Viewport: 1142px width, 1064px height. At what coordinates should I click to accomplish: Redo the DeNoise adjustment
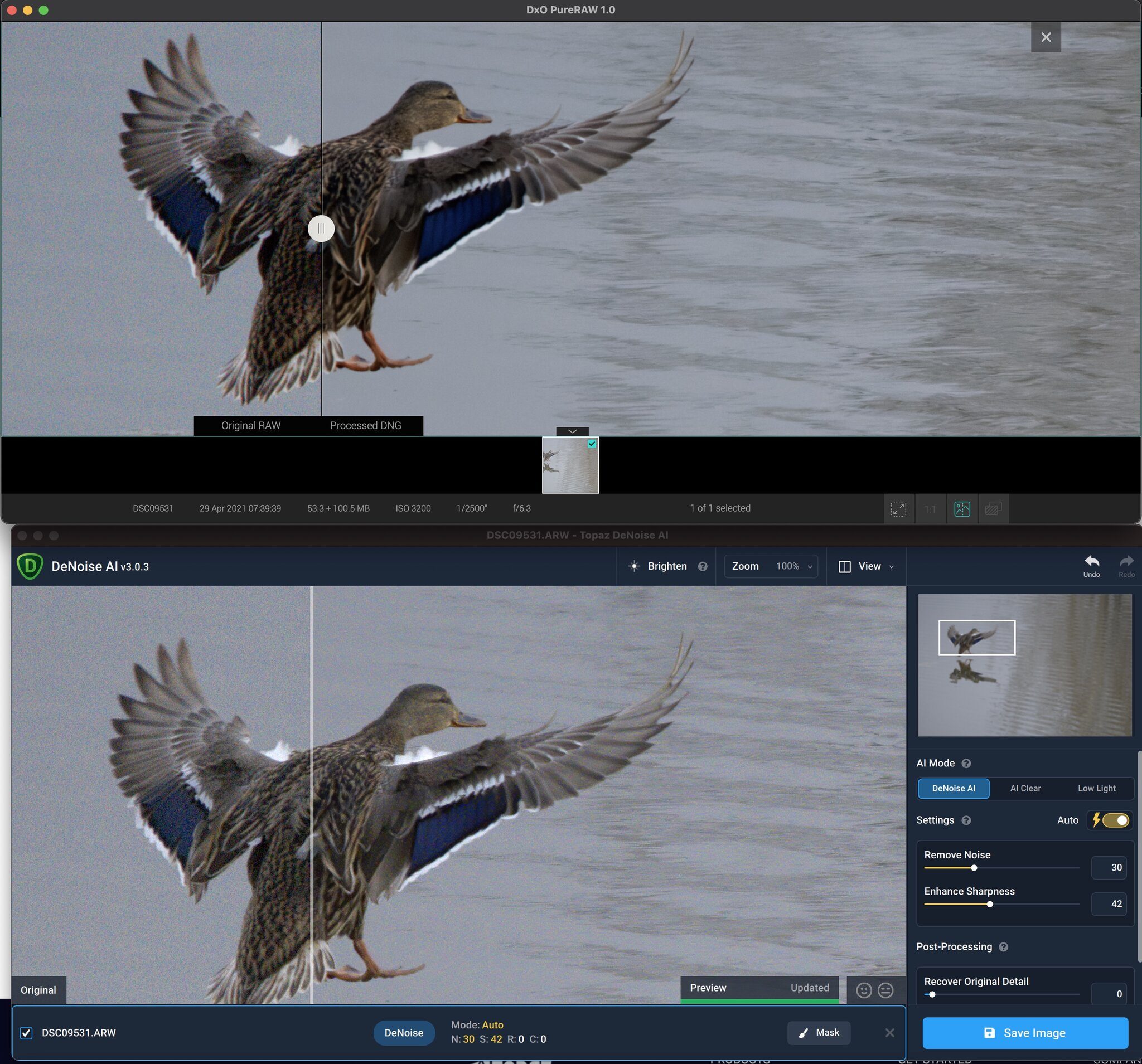click(1126, 566)
